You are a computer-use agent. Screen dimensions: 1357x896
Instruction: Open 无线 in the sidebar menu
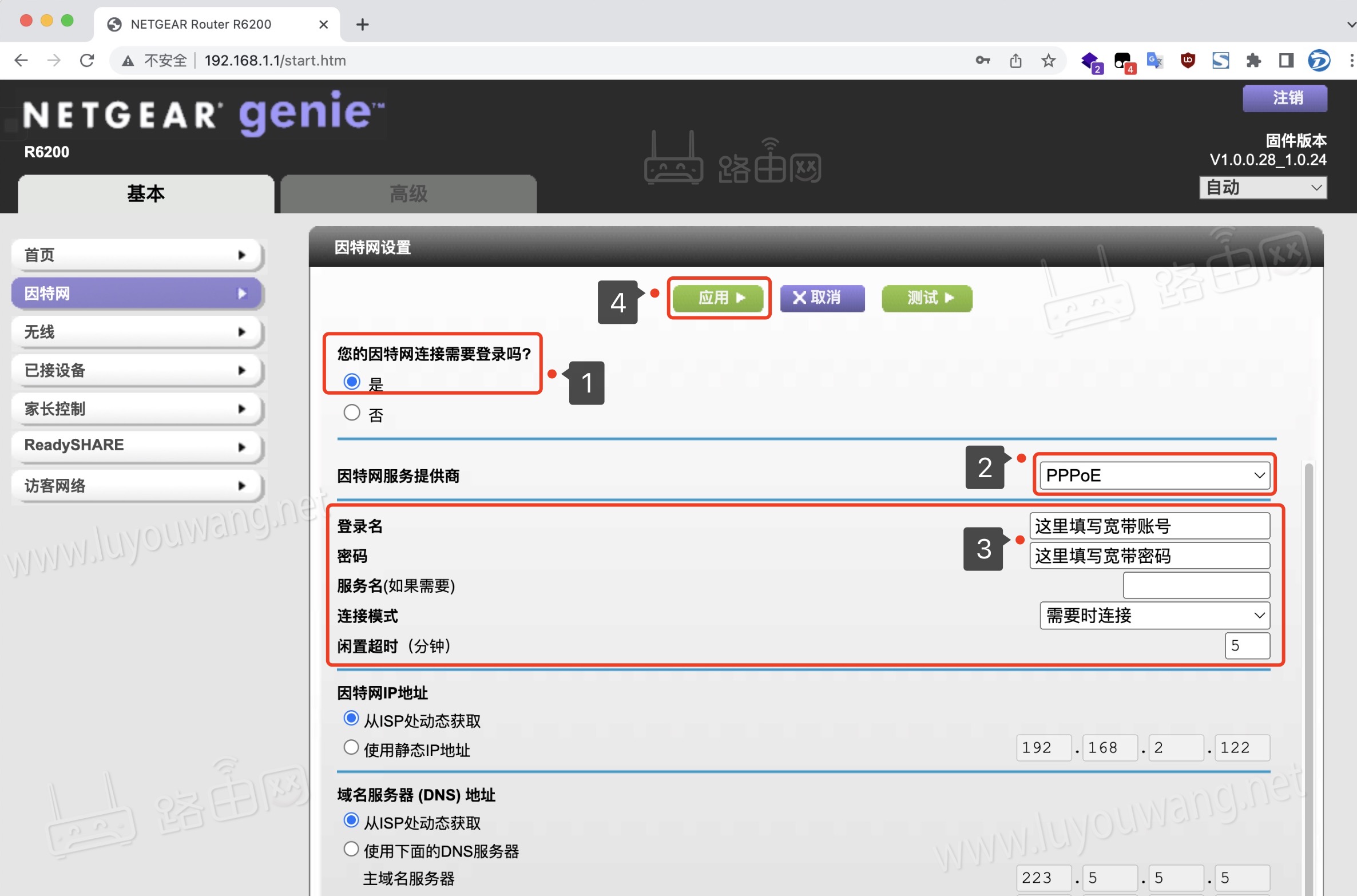[x=136, y=332]
